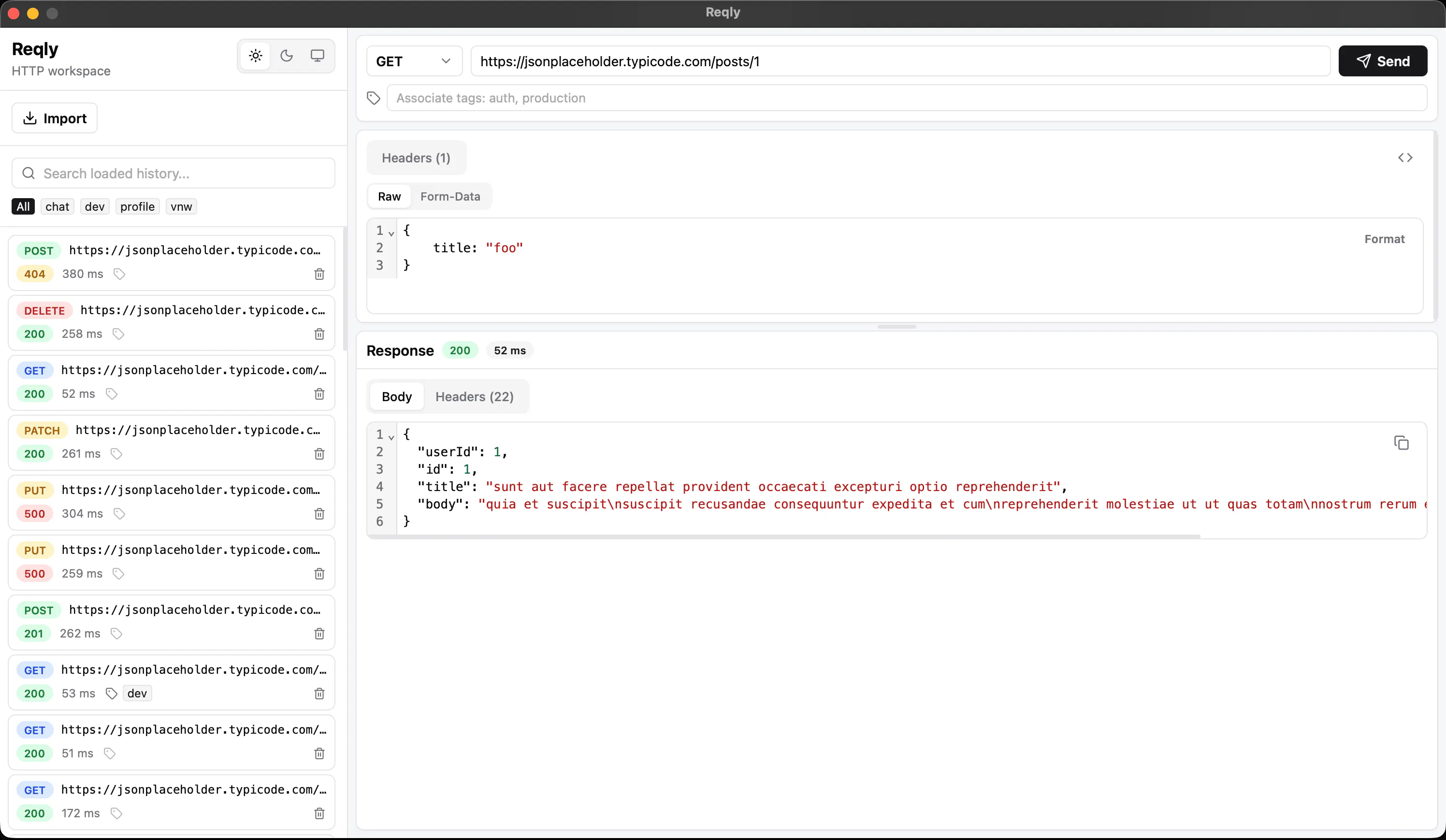Select system theme monitor icon
The width and height of the screenshot is (1446, 840).
point(318,56)
